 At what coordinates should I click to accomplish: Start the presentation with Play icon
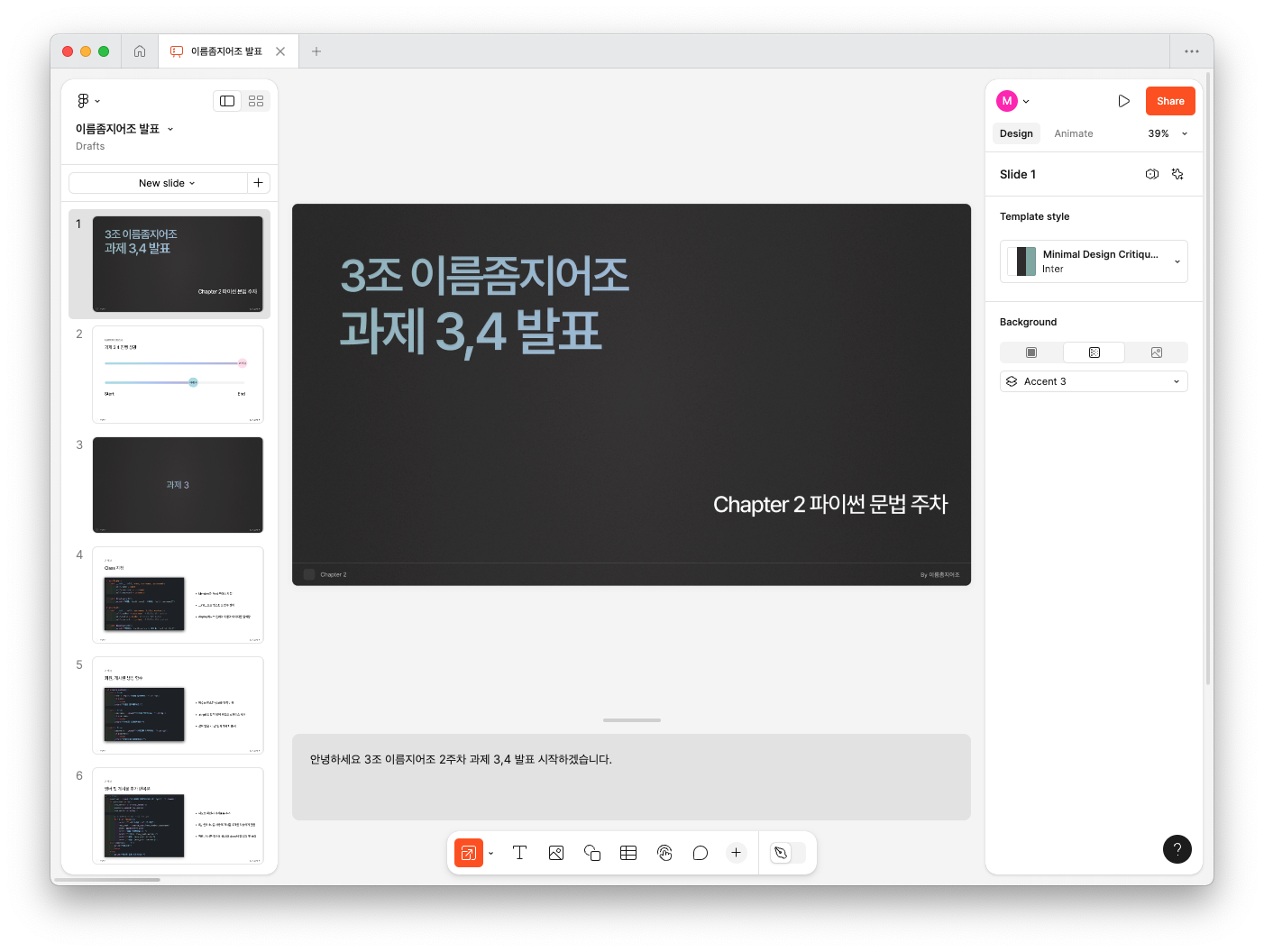[x=1124, y=101]
